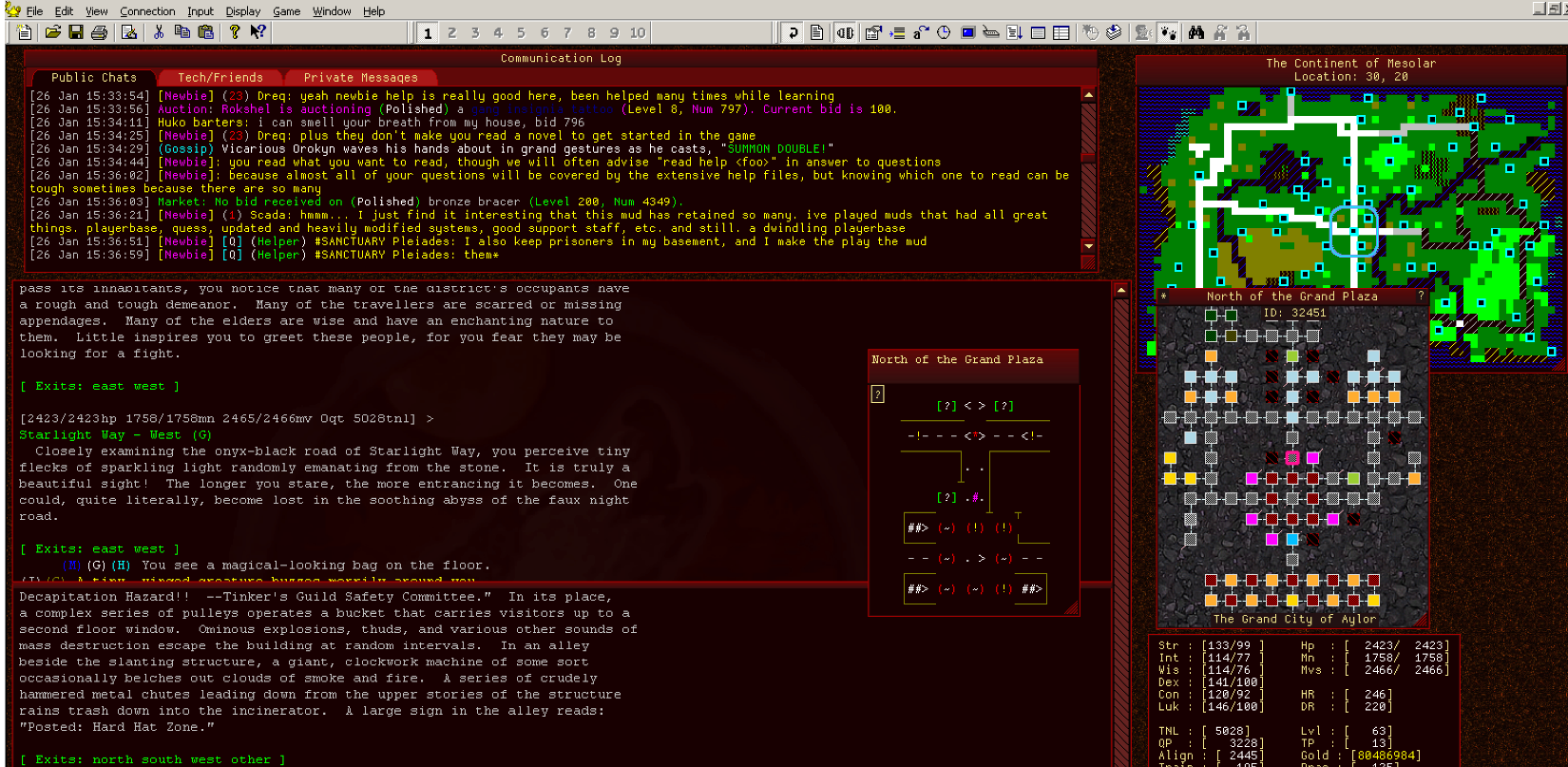This screenshot has height=767, width=1568.
Task: Click ? on North of the Grand Plaza mapper title
Action: coord(1421,296)
